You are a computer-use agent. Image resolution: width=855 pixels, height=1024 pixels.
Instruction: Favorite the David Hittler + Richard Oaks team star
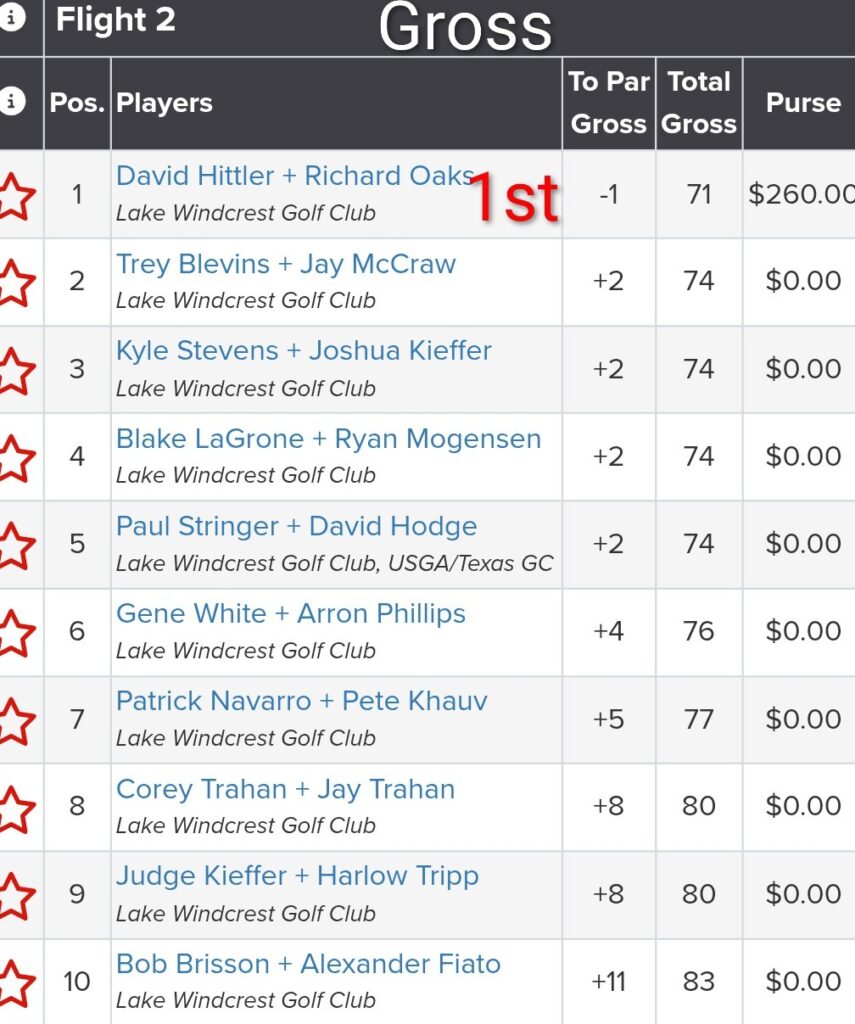15,194
